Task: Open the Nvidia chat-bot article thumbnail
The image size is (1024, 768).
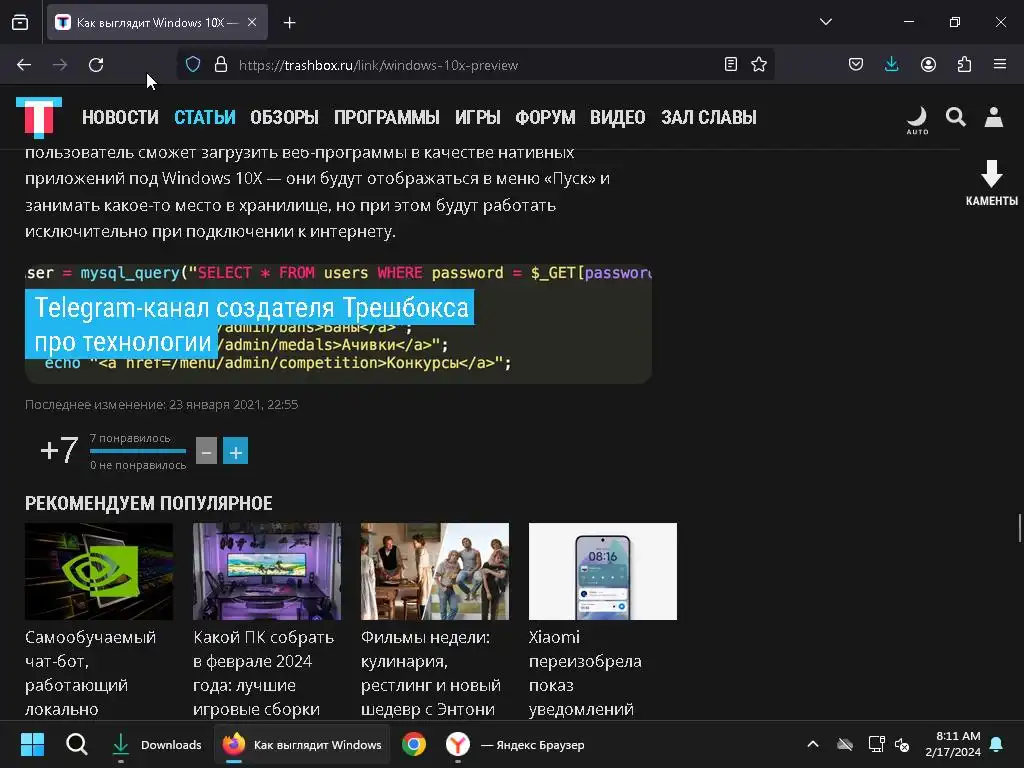Action: (x=99, y=571)
